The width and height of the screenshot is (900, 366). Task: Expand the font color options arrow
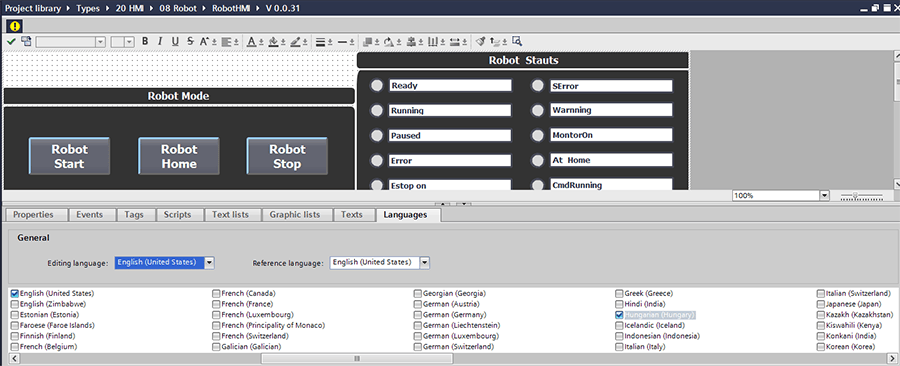[261, 42]
